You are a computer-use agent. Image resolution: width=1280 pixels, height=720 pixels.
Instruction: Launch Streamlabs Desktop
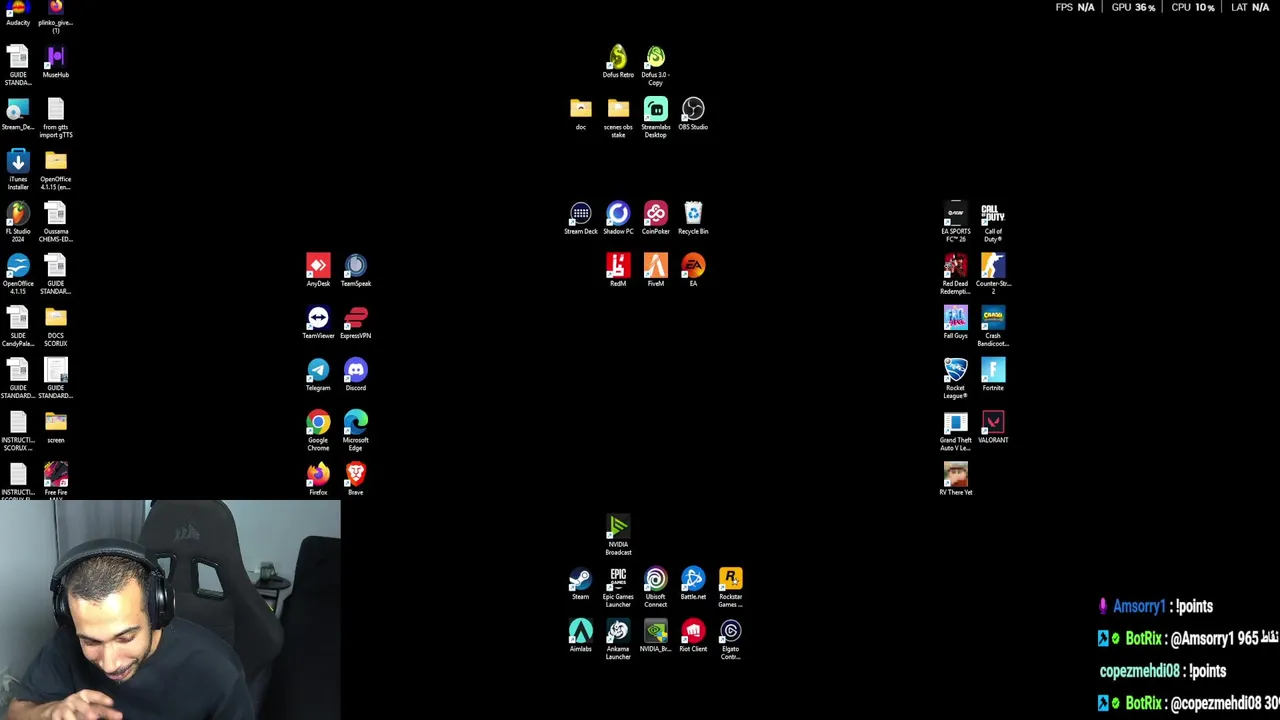coord(656,119)
